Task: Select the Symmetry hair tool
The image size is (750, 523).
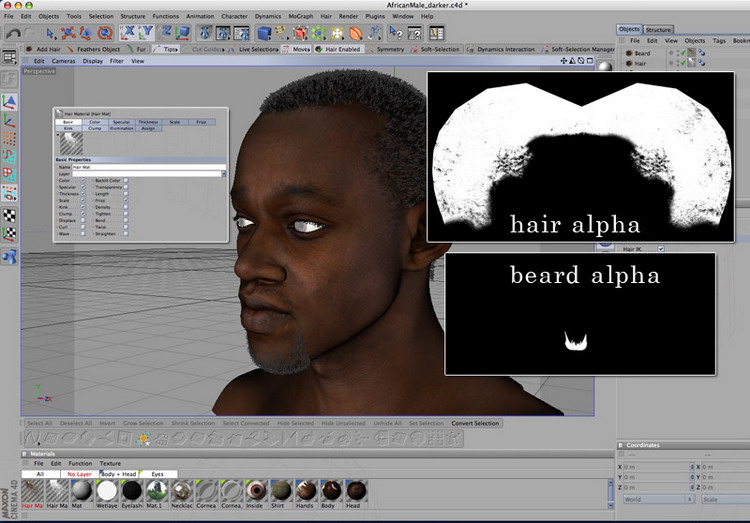Action: pos(391,48)
